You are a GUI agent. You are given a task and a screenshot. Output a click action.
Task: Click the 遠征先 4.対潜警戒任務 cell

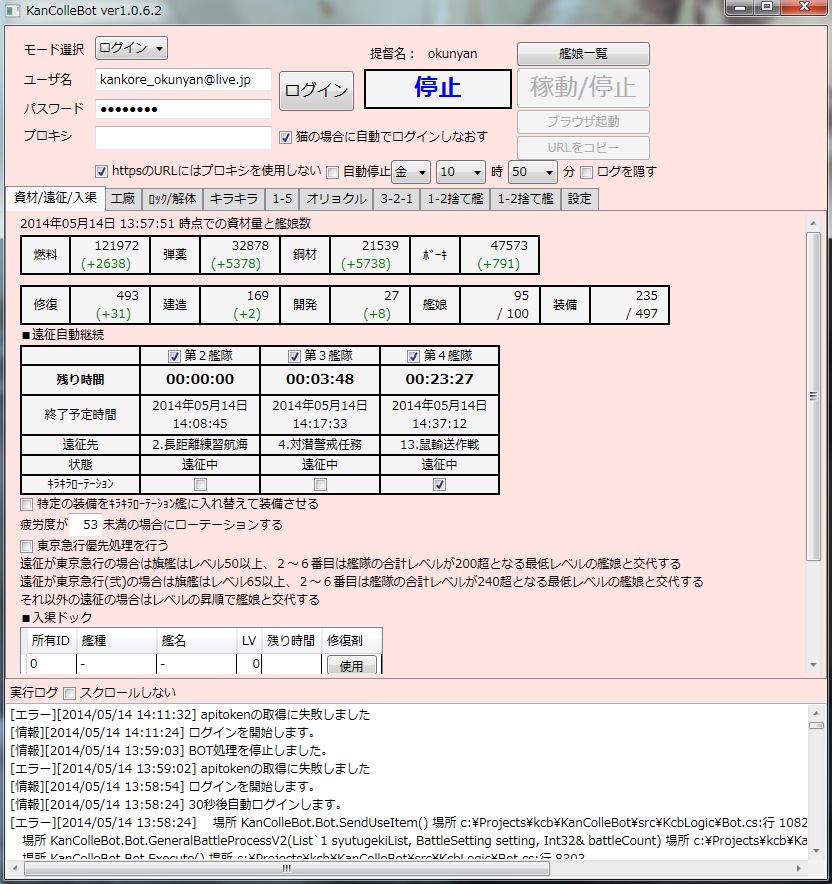tap(320, 445)
